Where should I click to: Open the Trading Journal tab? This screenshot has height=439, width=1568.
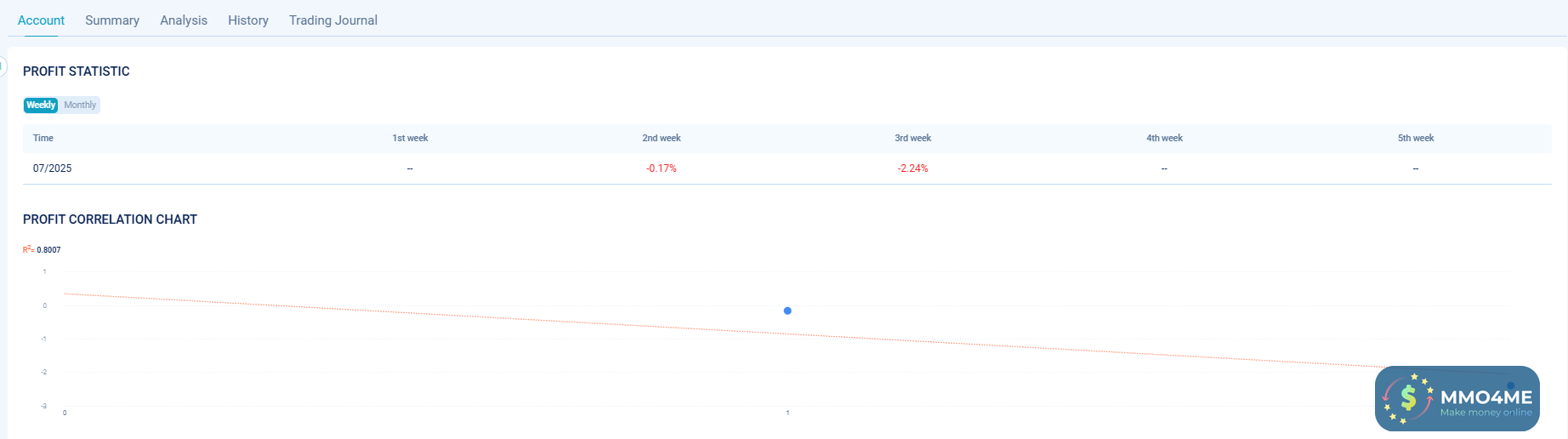[x=333, y=20]
